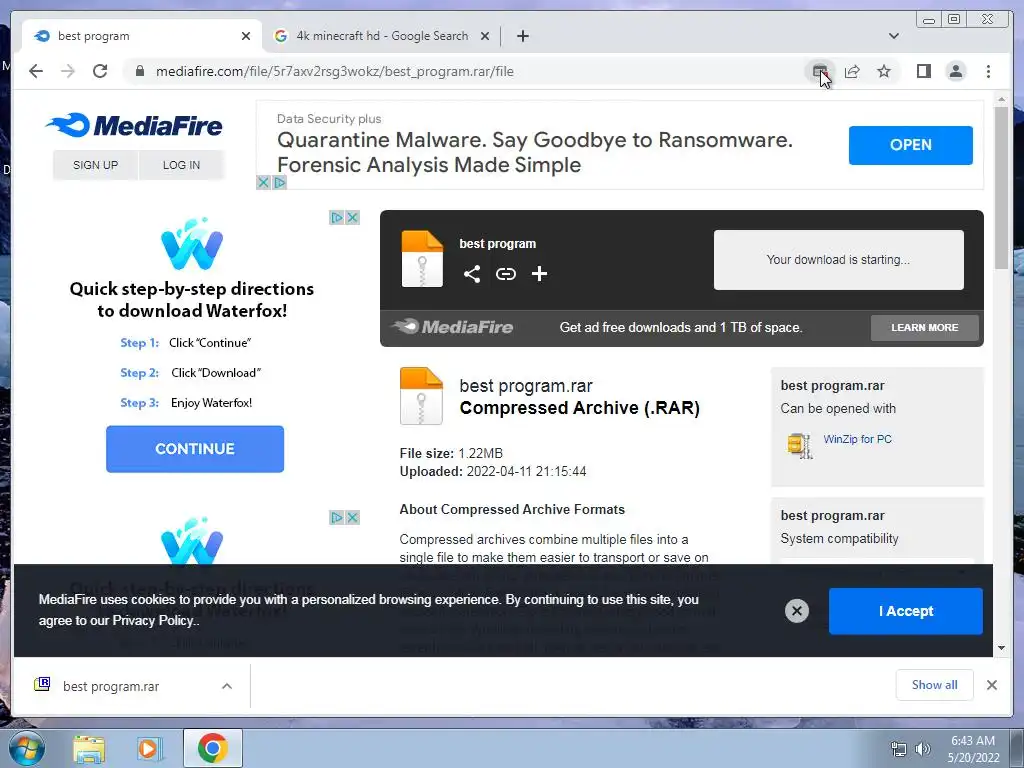This screenshot has height=768, width=1024.
Task: Click Show all downloads
Action: [x=935, y=685]
